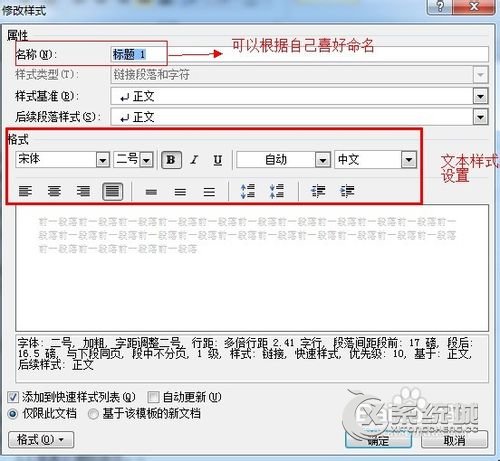Select 基于该模板的新文档 radio option
Viewport: 500px width, 461px height.
(93, 414)
